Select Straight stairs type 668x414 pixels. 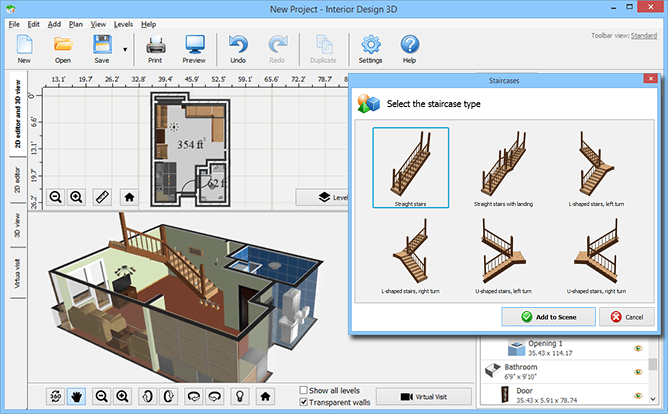[411, 168]
